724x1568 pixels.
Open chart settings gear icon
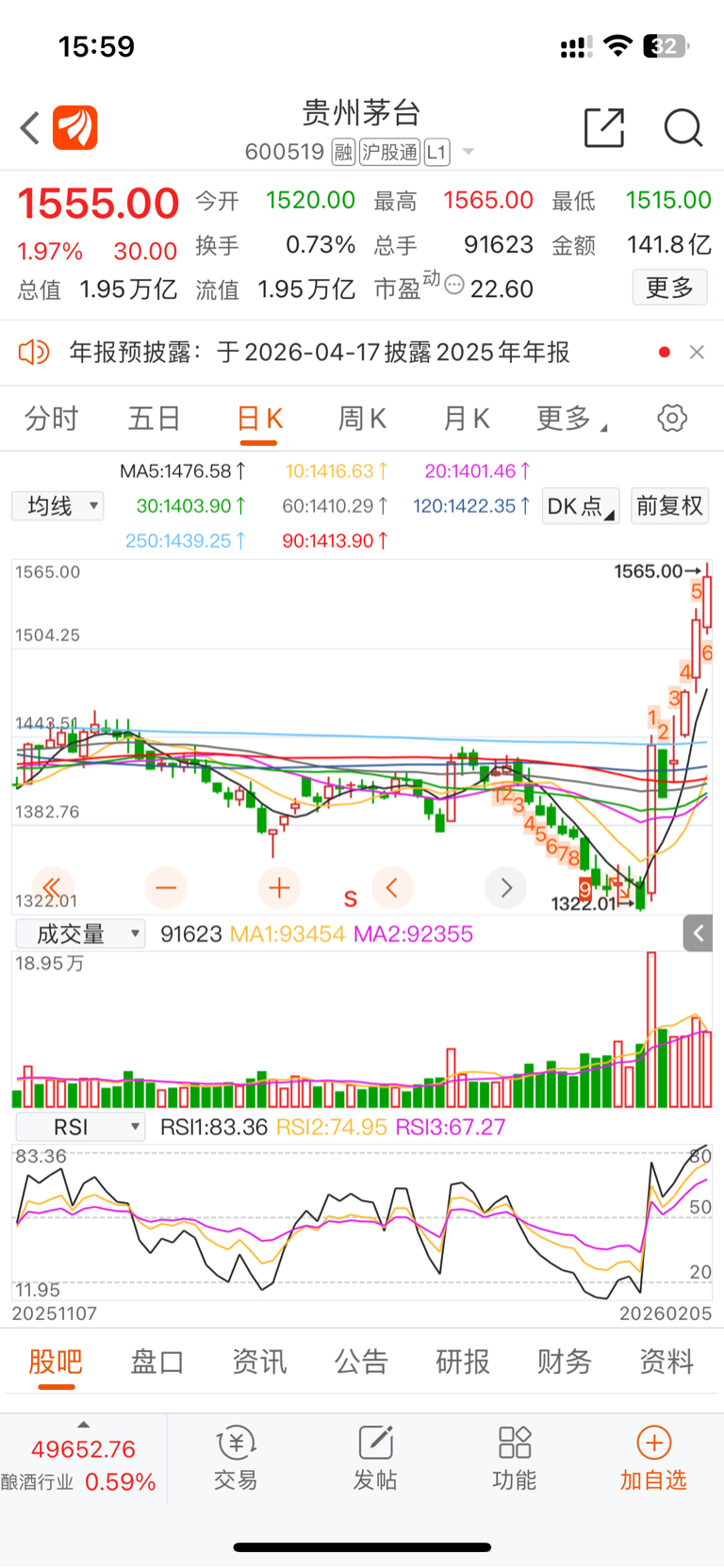point(672,418)
